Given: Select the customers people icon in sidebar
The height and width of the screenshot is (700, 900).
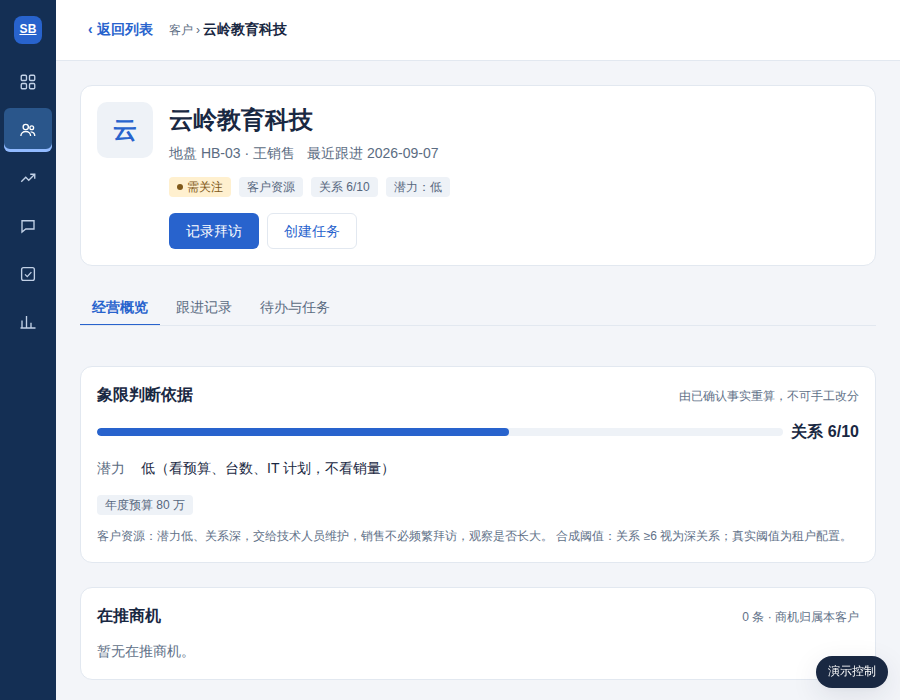Looking at the screenshot, I should click(28, 130).
